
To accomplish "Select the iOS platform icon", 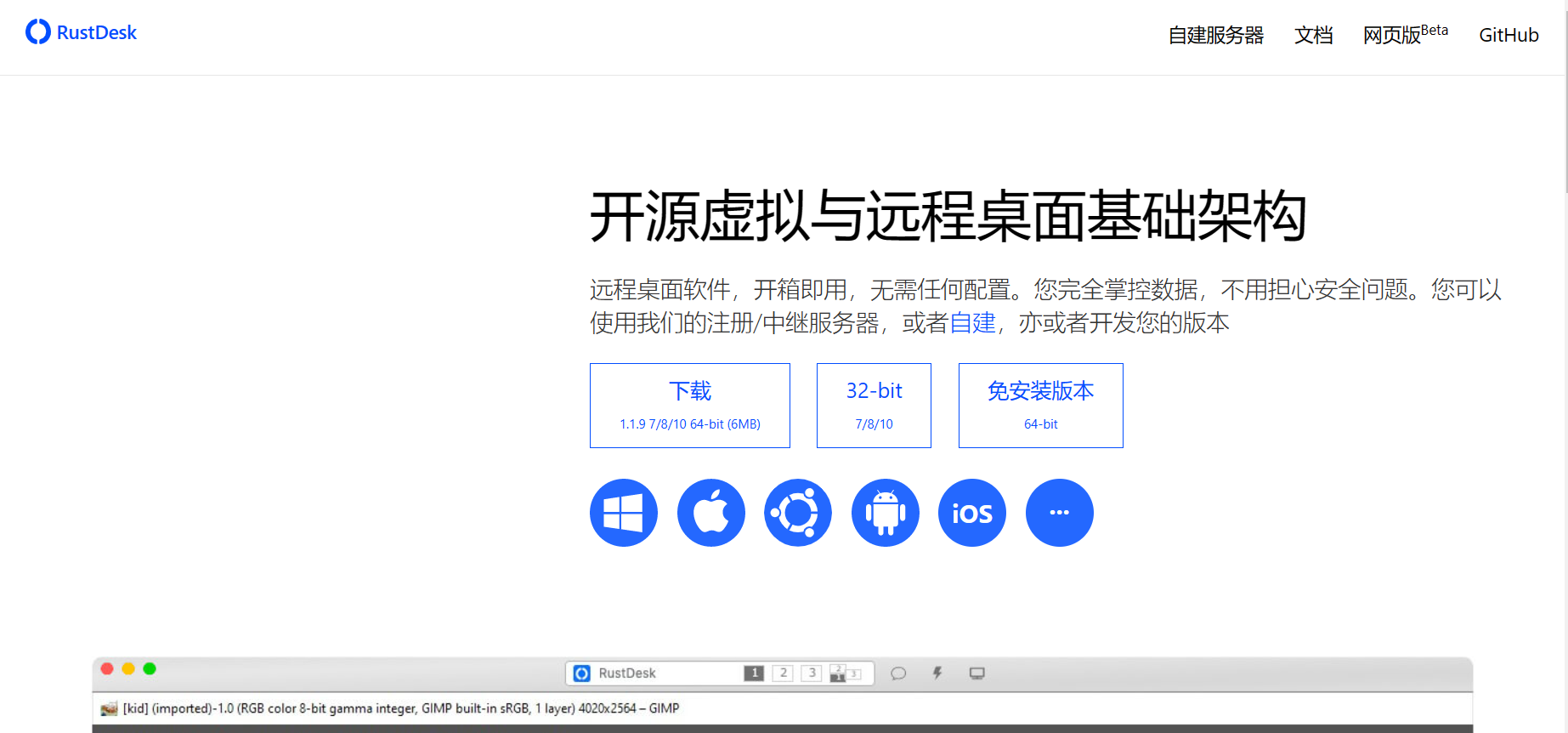I will [x=972, y=513].
